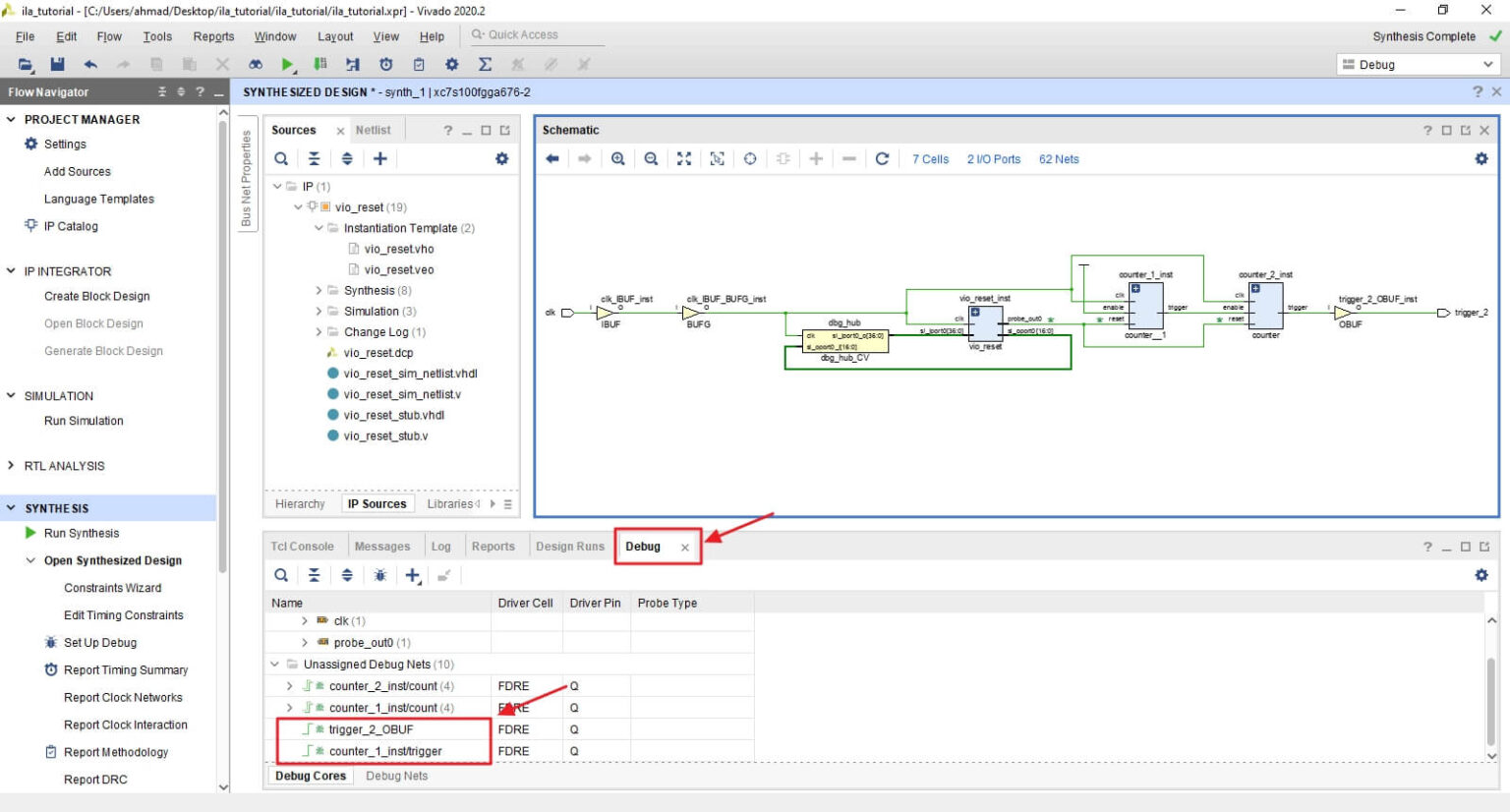Switch to the Tcl Console tab
Image resolution: width=1510 pixels, height=812 pixels.
coord(303,546)
